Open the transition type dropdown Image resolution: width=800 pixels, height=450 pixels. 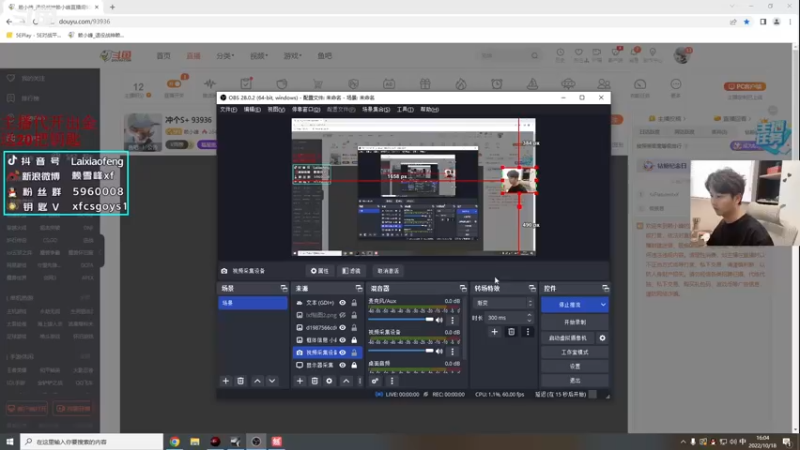click(x=503, y=303)
